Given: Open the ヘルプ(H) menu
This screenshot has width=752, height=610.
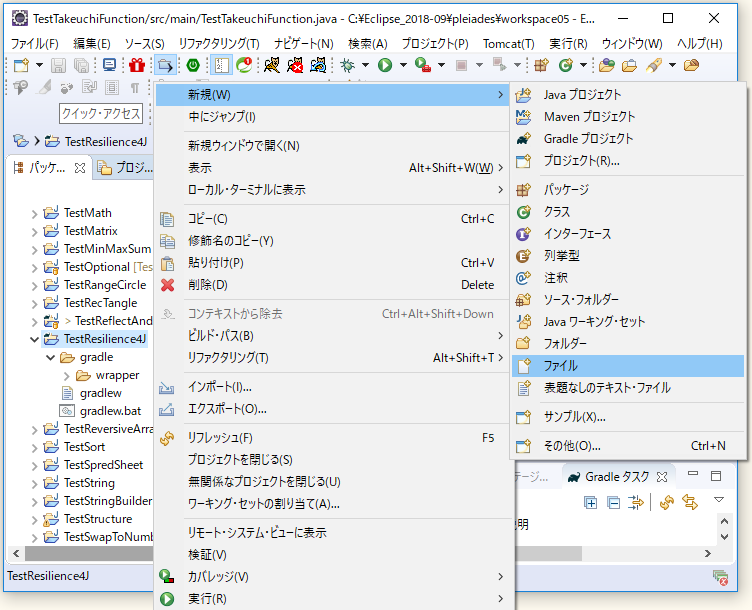Looking at the screenshot, I should [700, 44].
